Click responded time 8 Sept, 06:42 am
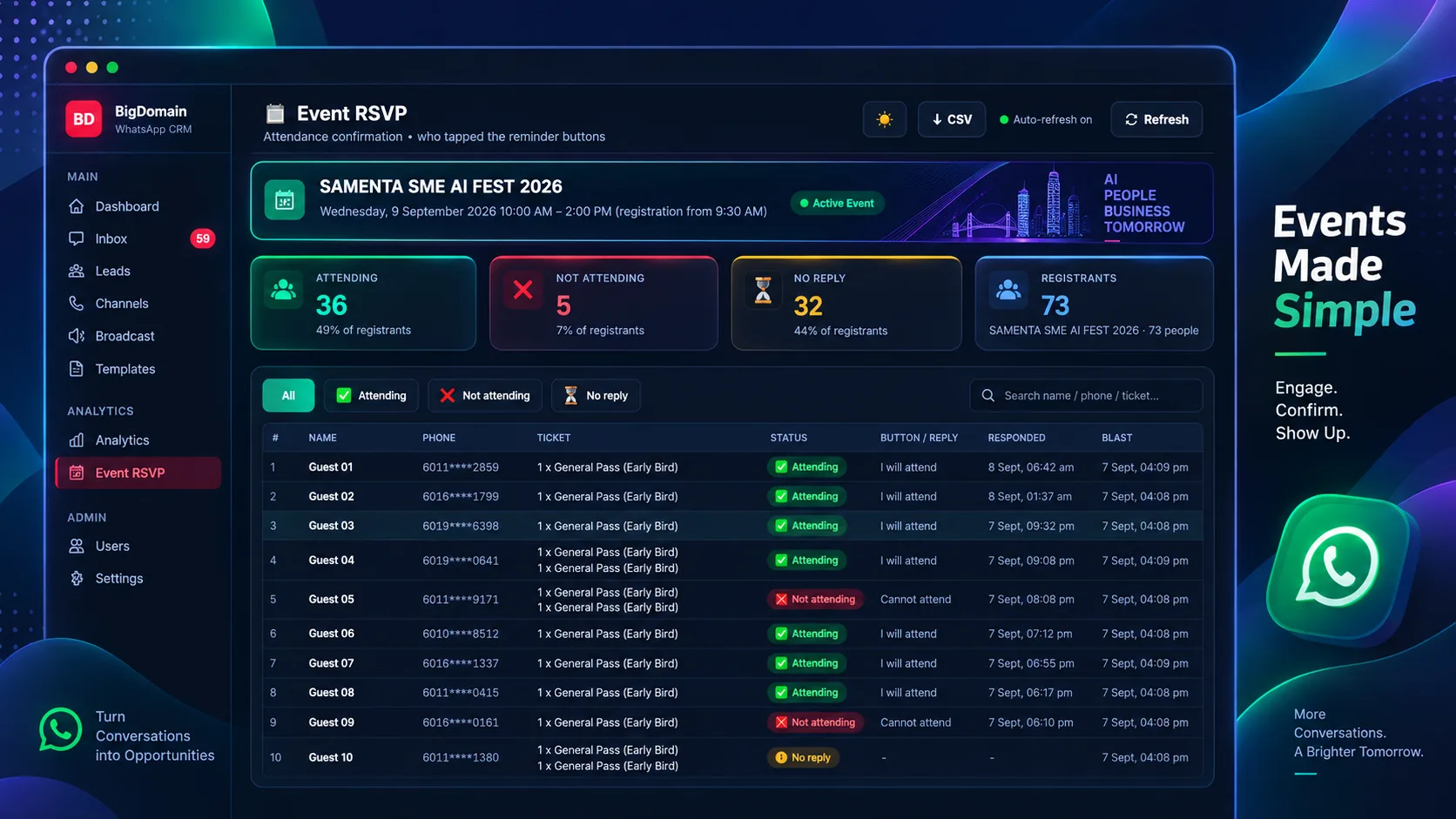 tap(1030, 467)
